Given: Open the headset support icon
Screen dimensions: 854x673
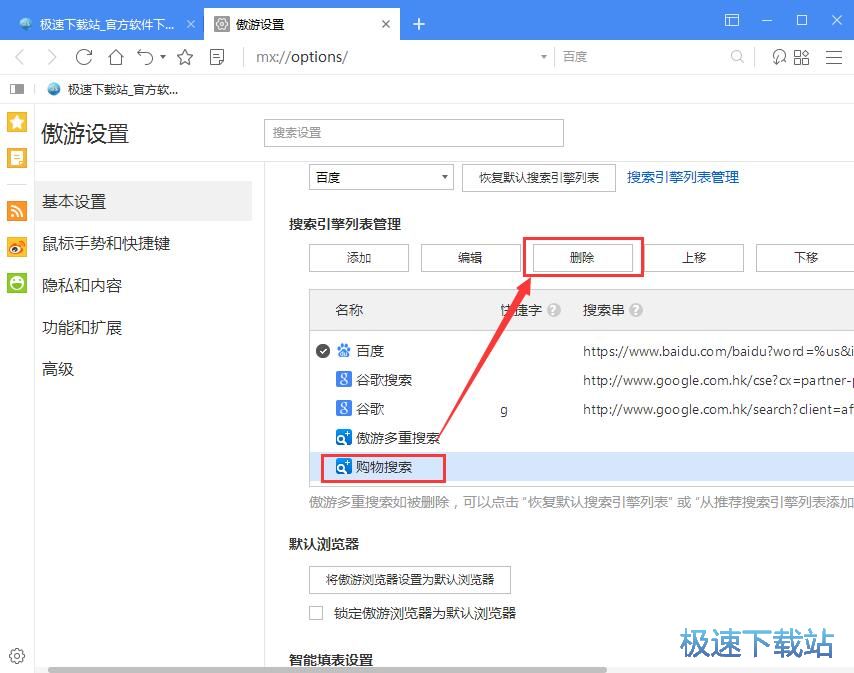Looking at the screenshot, I should pos(779,57).
